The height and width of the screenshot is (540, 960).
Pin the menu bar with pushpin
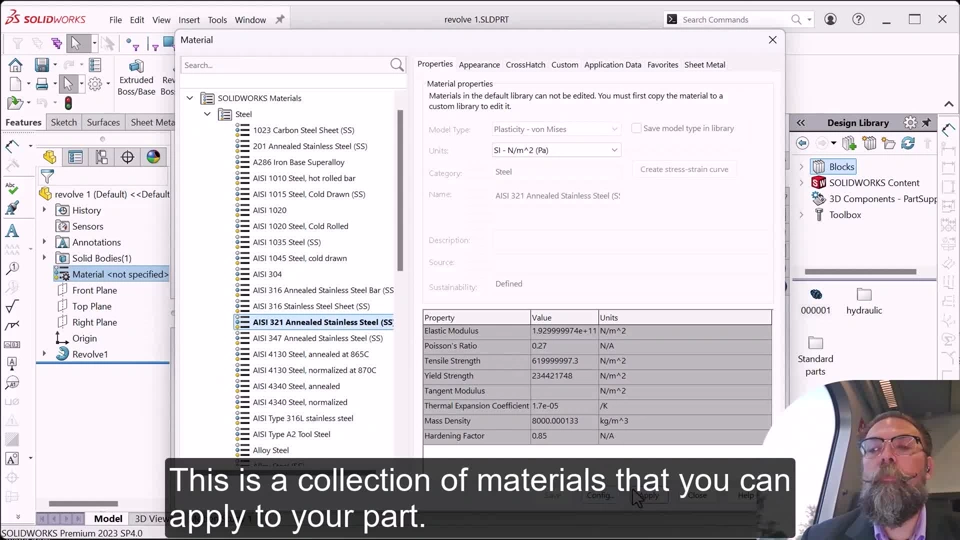point(280,20)
